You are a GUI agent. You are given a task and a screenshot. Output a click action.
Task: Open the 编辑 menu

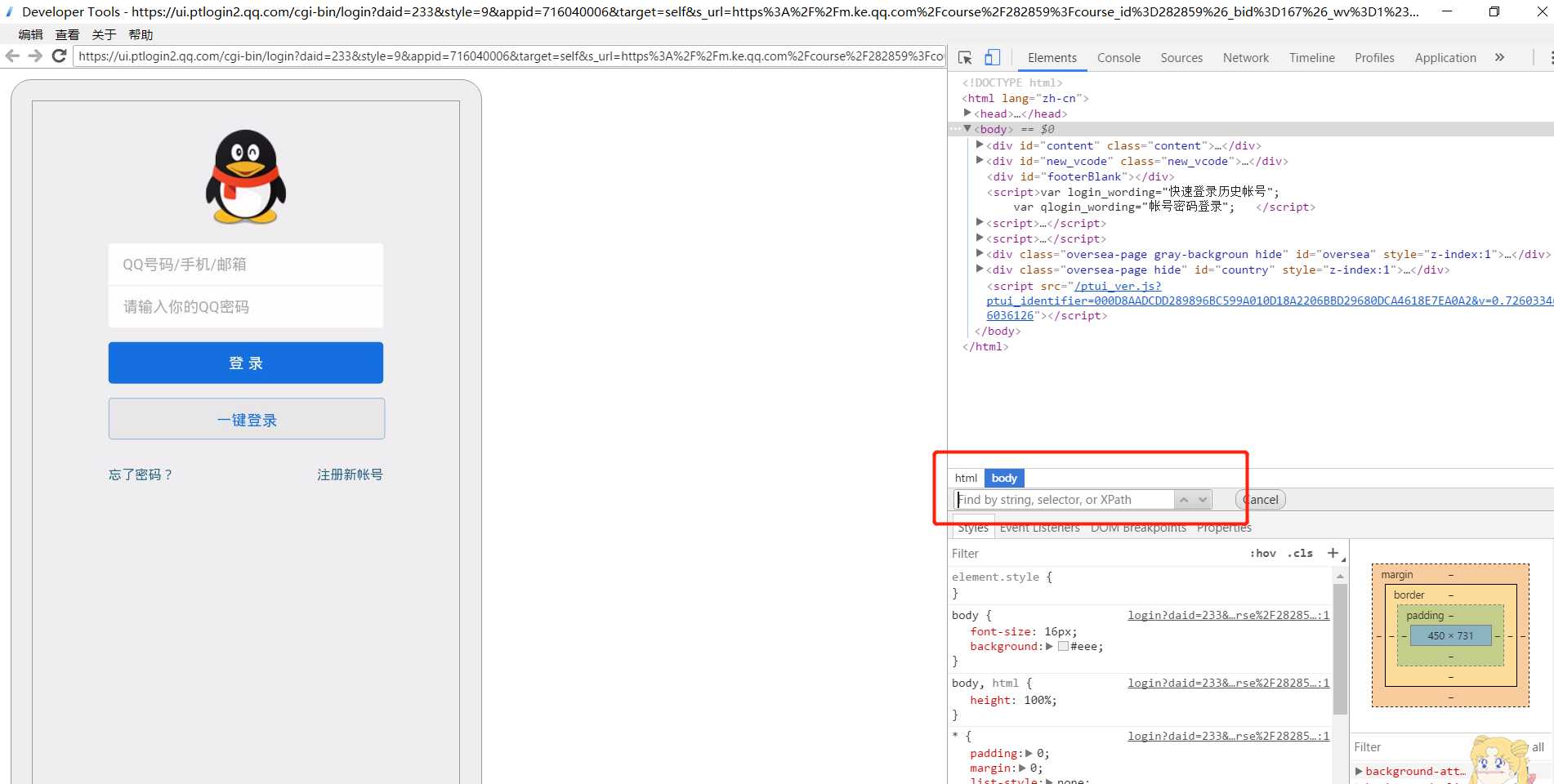[30, 34]
